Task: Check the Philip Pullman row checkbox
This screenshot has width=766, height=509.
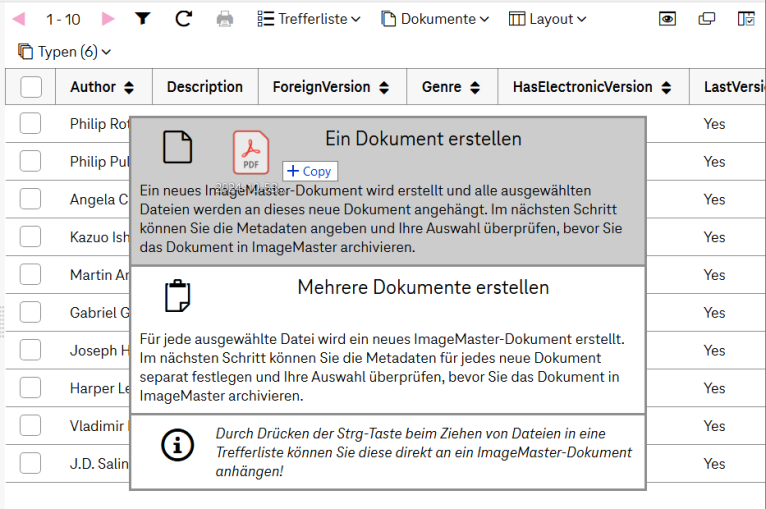Action: pyautogui.click(x=30, y=161)
